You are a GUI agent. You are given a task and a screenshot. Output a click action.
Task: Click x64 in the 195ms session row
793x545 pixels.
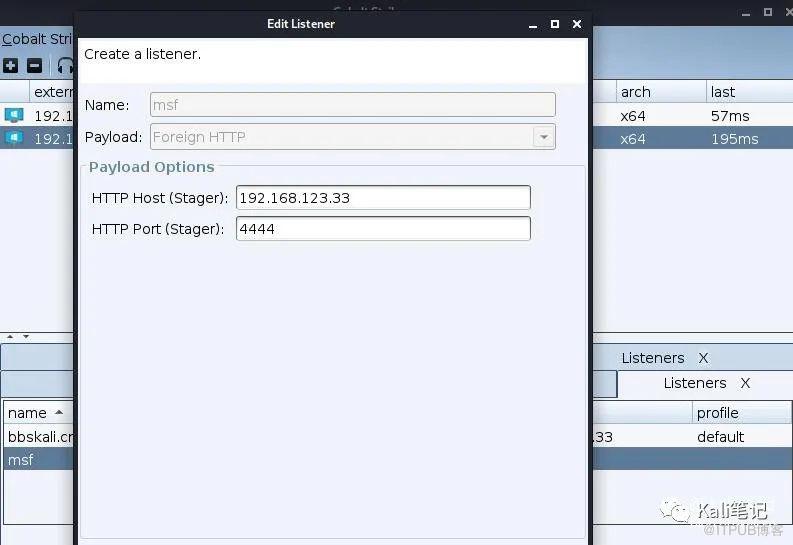point(633,139)
